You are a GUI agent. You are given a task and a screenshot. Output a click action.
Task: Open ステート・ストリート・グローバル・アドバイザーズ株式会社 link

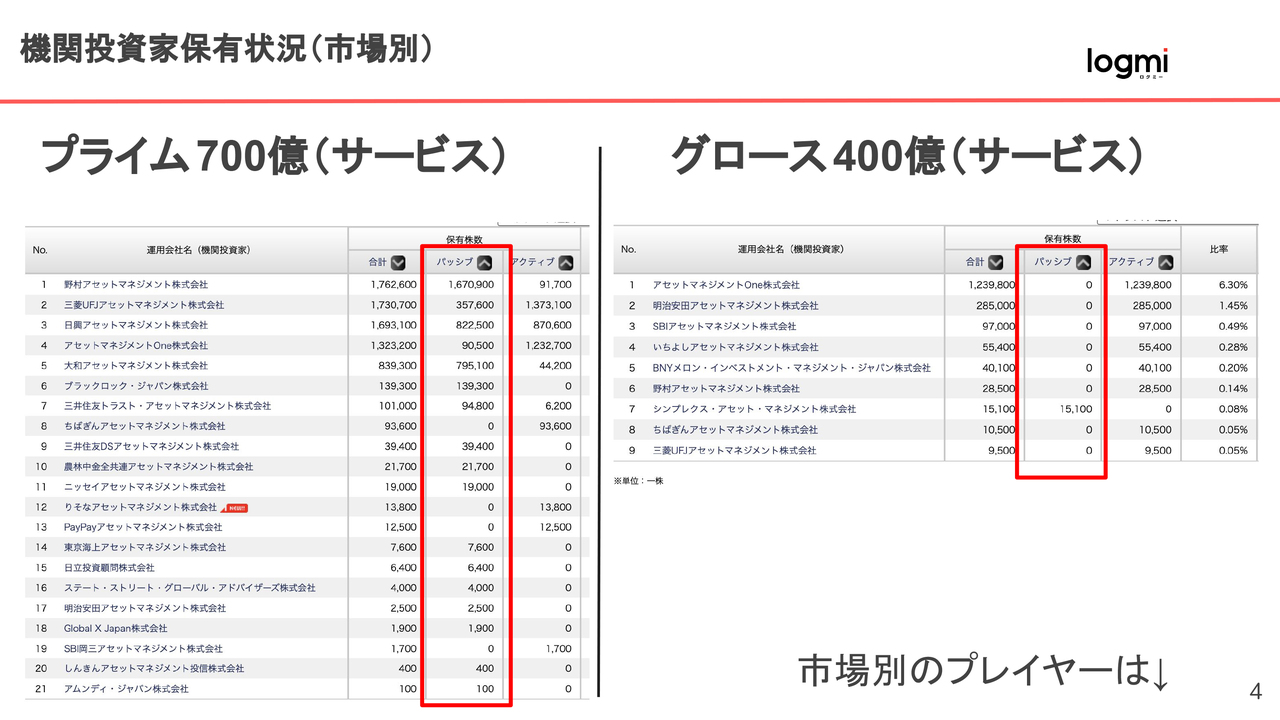[190, 588]
